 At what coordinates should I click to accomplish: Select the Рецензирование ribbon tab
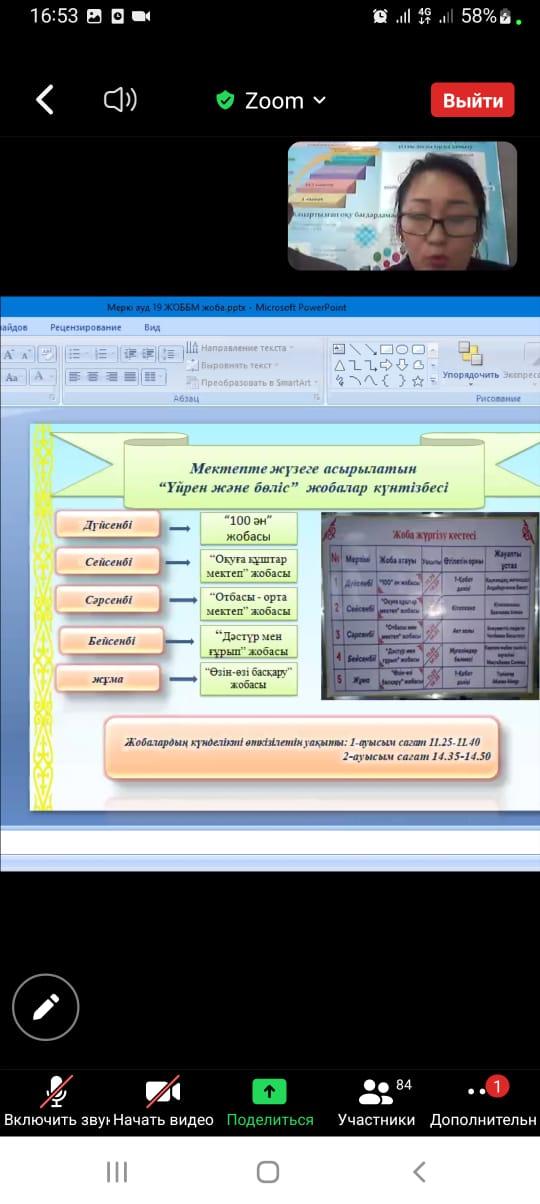85,327
